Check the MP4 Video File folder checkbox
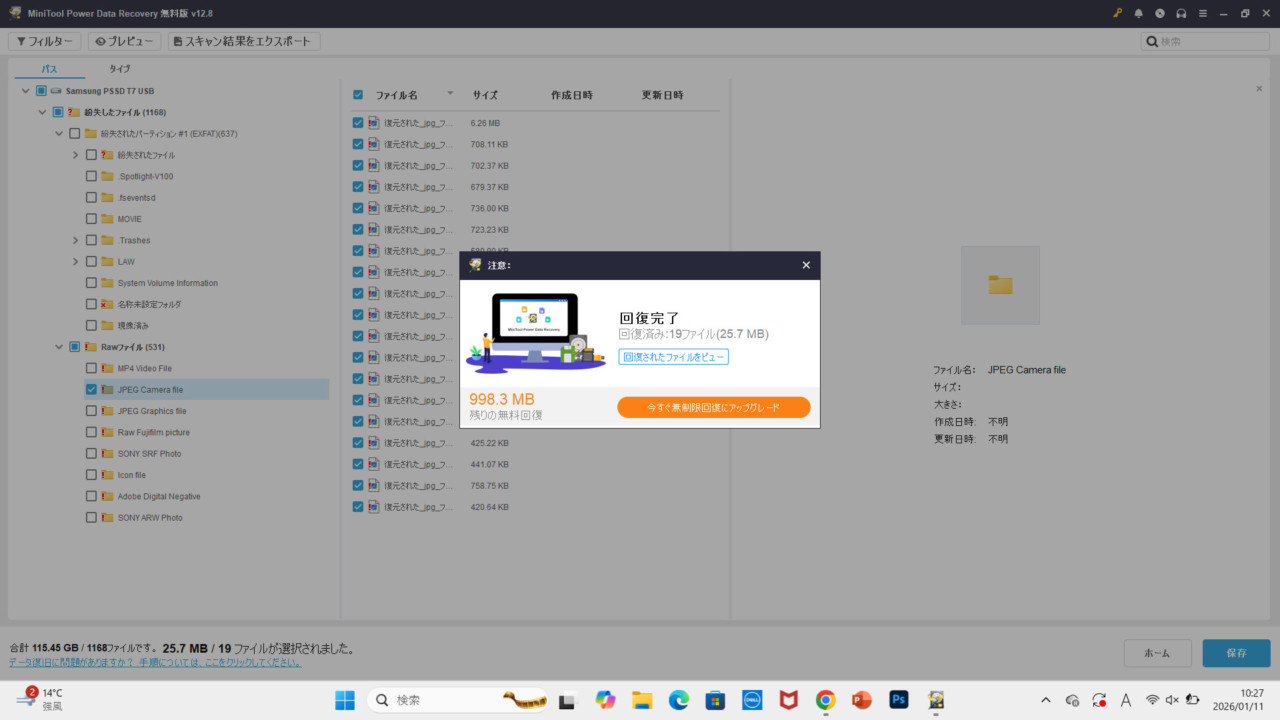1280x720 pixels. pyautogui.click(x=90, y=368)
